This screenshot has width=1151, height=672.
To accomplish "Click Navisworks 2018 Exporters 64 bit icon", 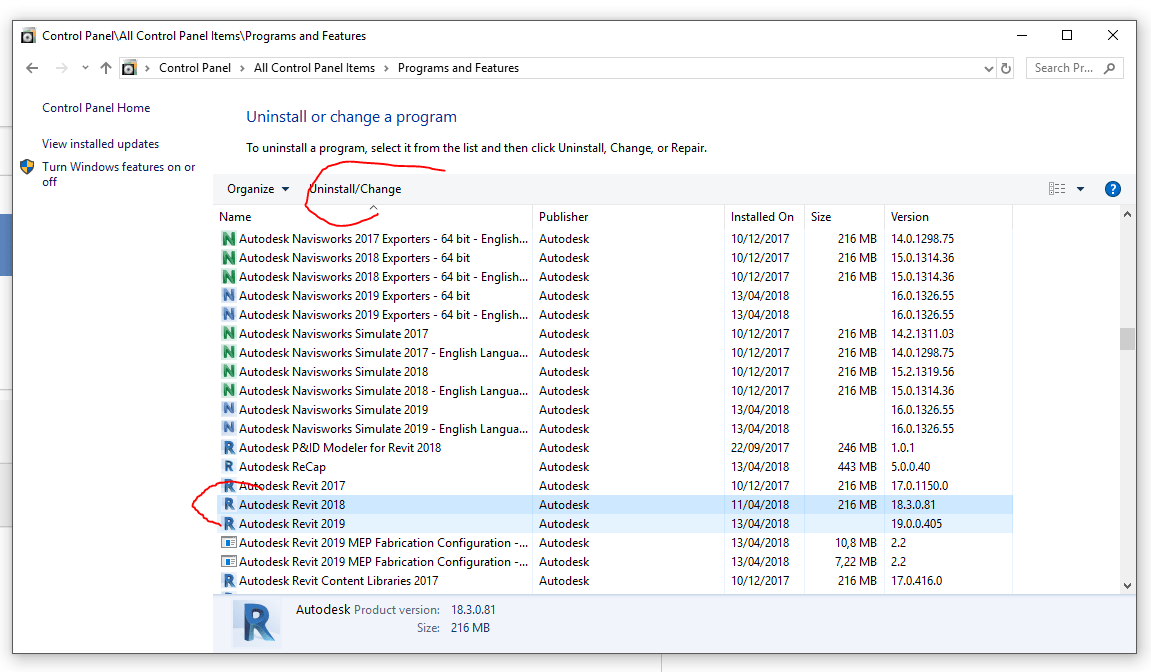I will point(228,258).
